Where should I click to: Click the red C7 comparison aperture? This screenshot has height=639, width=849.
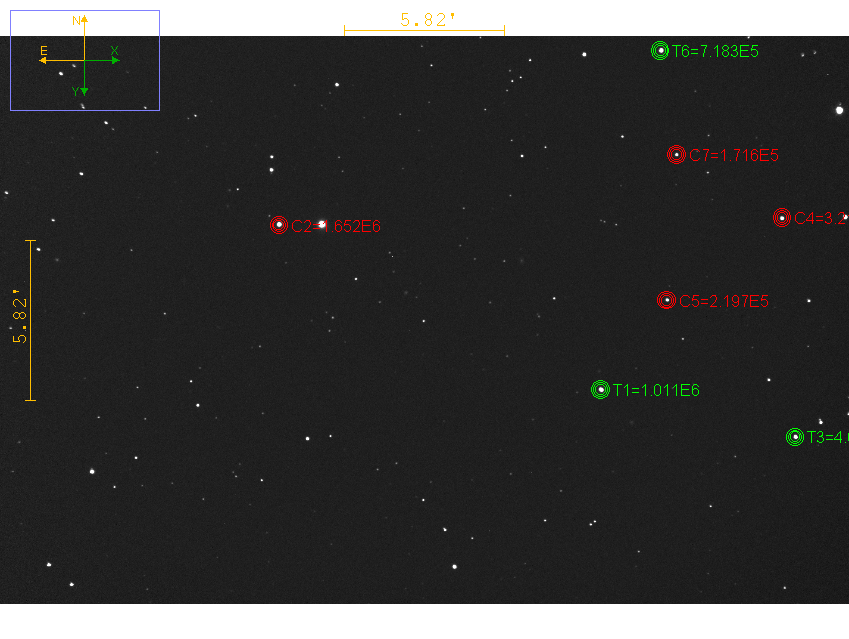click(677, 155)
